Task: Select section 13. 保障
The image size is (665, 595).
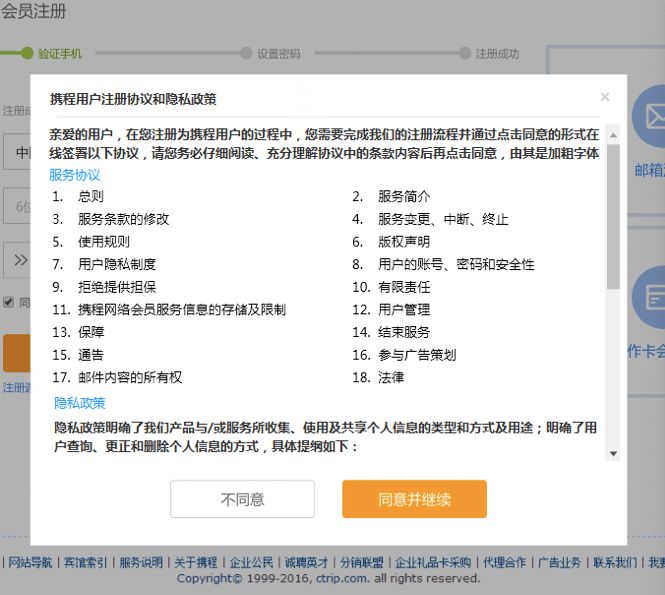Action: (x=78, y=332)
